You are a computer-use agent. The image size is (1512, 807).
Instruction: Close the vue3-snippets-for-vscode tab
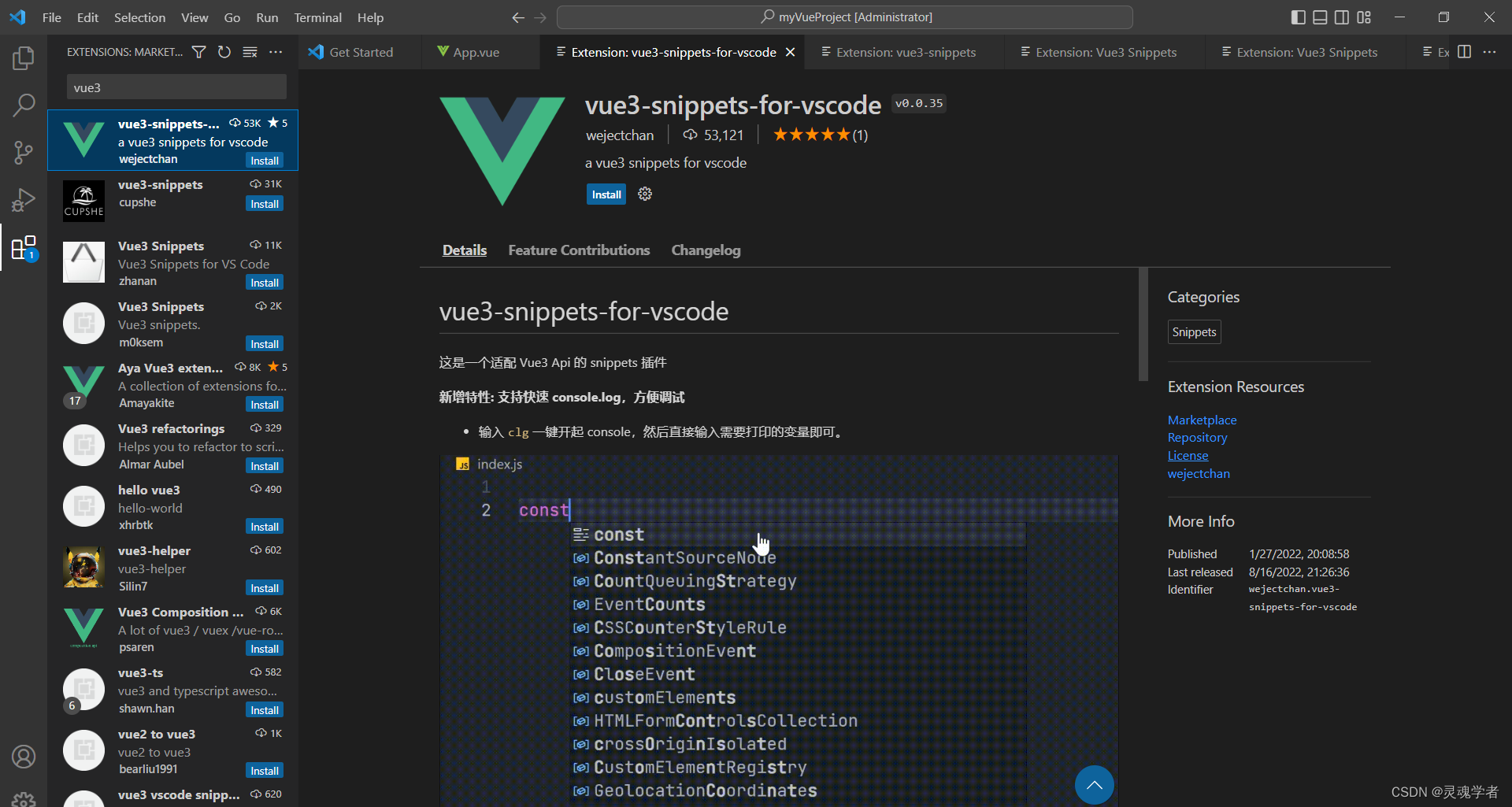tap(791, 52)
